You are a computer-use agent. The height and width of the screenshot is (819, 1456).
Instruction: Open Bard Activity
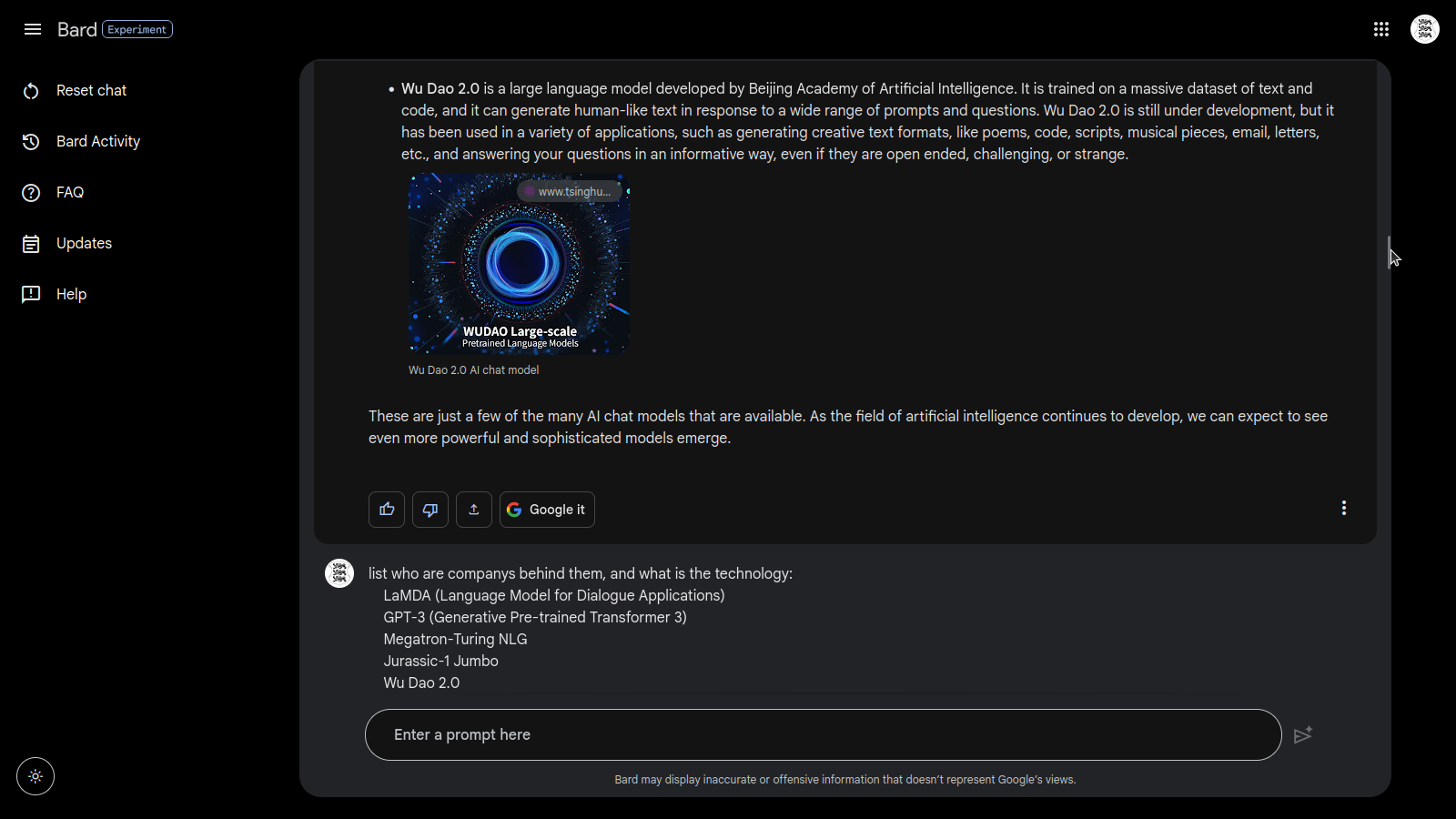coord(98,141)
